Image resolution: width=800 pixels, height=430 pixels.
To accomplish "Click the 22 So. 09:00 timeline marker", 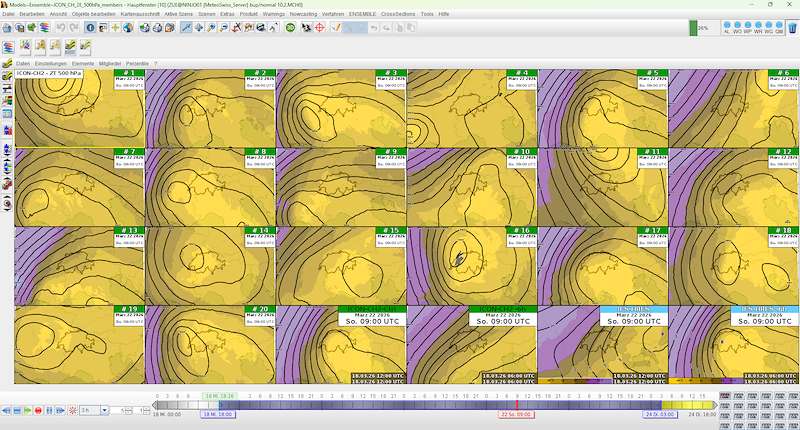I will [516, 414].
